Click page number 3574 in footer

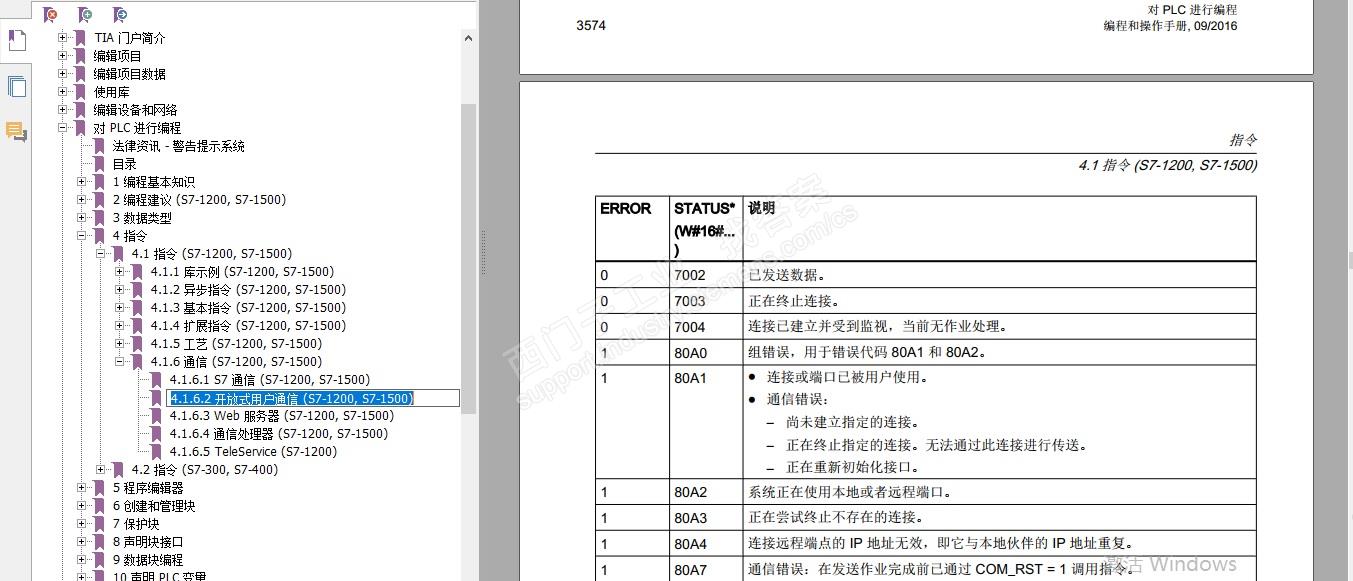(x=591, y=25)
